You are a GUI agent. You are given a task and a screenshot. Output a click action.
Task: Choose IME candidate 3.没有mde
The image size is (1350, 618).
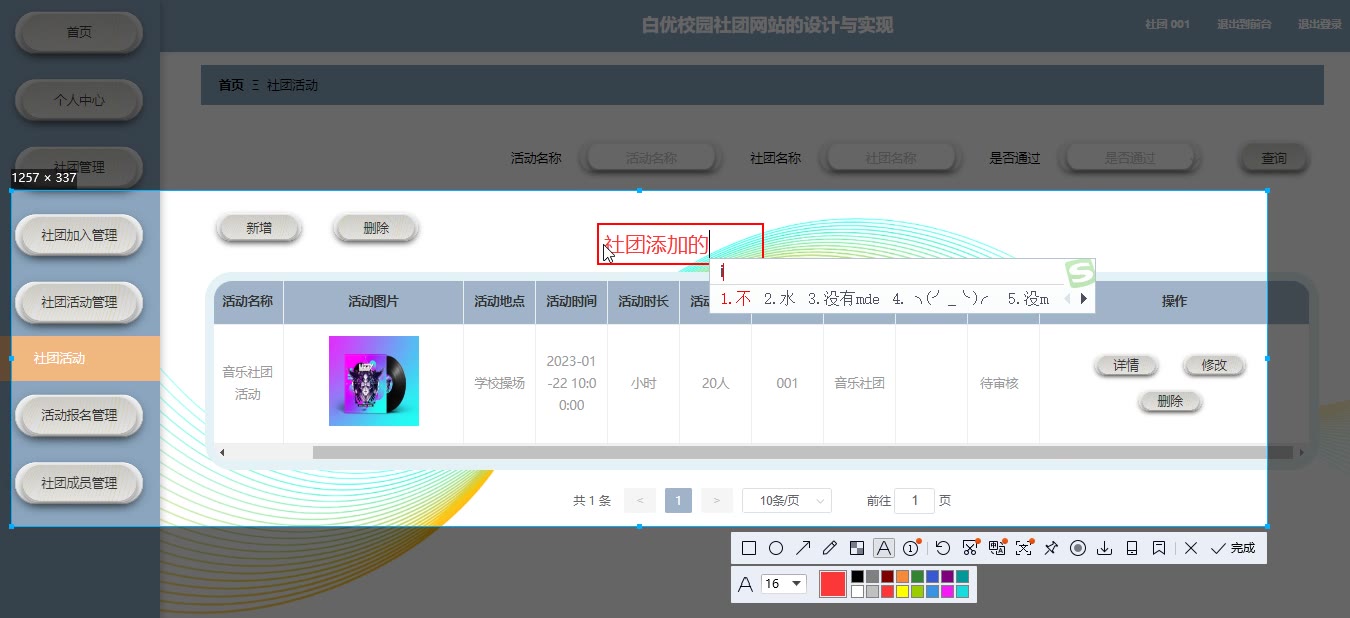pos(844,298)
